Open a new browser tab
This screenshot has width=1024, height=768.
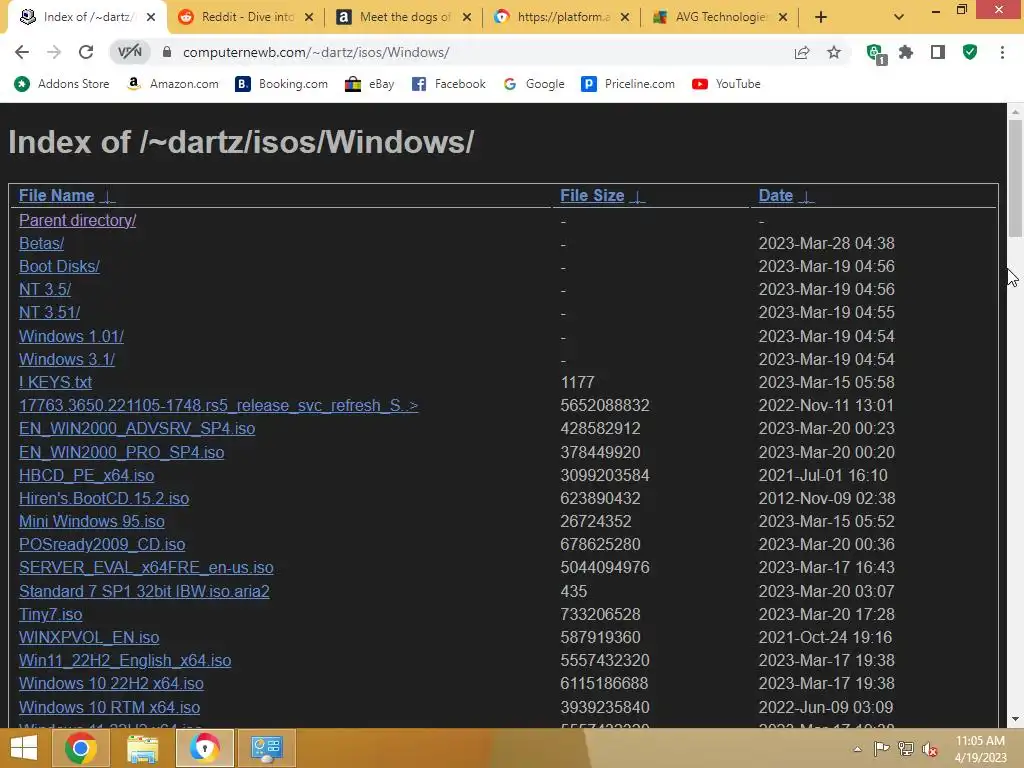pyautogui.click(x=821, y=17)
